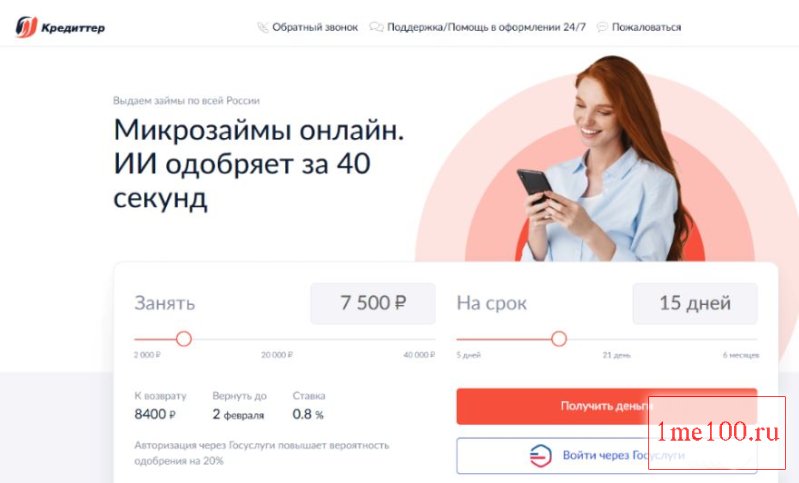This screenshot has width=799, height=483.
Task: Click the 21 день mark on term slider
Action: pos(617,355)
